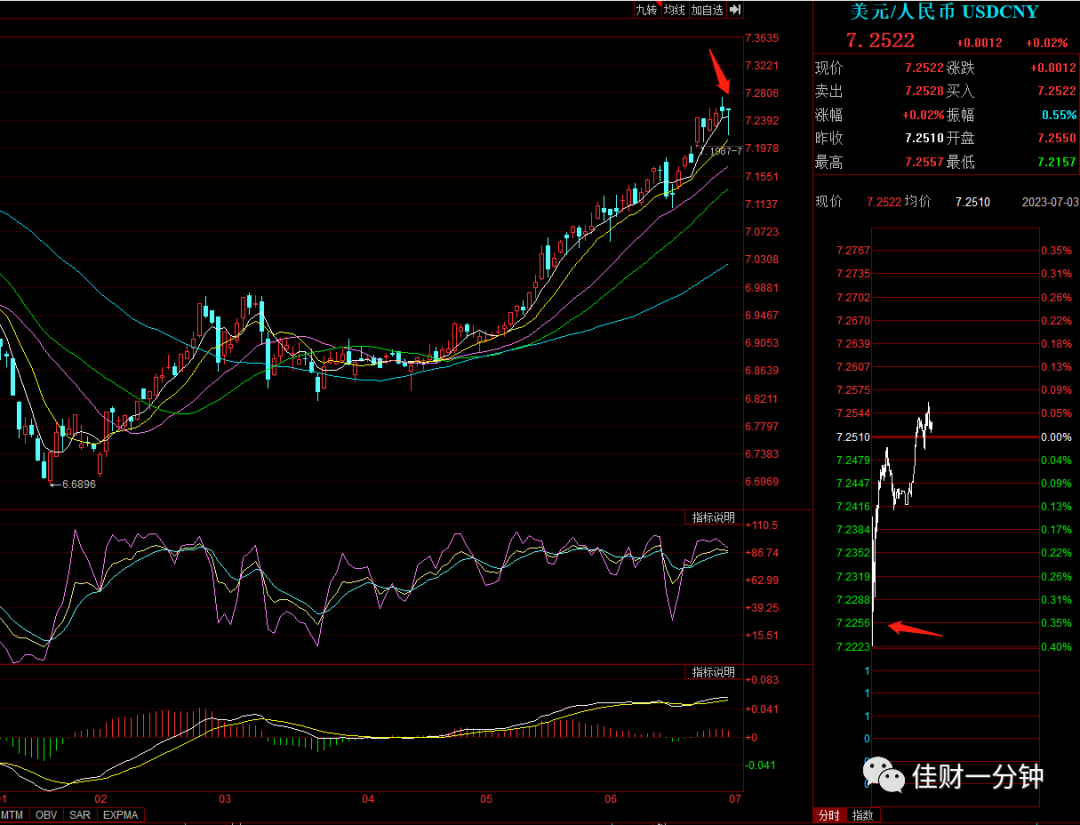Click the red arrow above the latest candlestick
The height and width of the screenshot is (825, 1080).
click(x=720, y=71)
